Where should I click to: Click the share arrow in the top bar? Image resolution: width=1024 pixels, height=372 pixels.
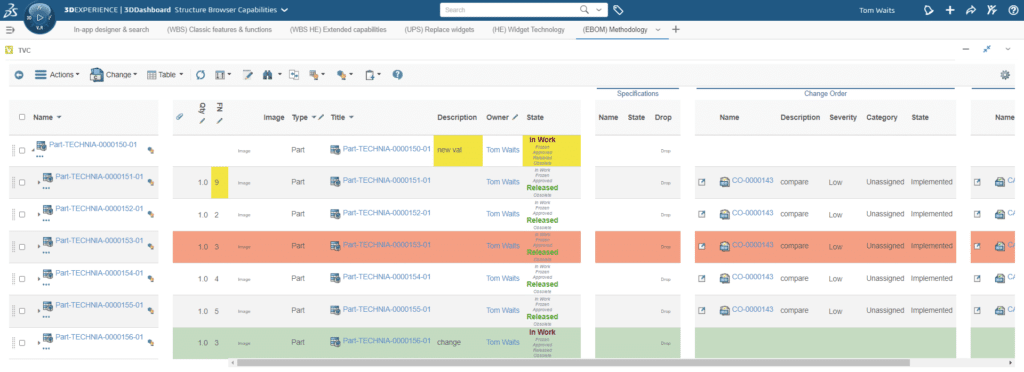pyautogui.click(x=970, y=10)
